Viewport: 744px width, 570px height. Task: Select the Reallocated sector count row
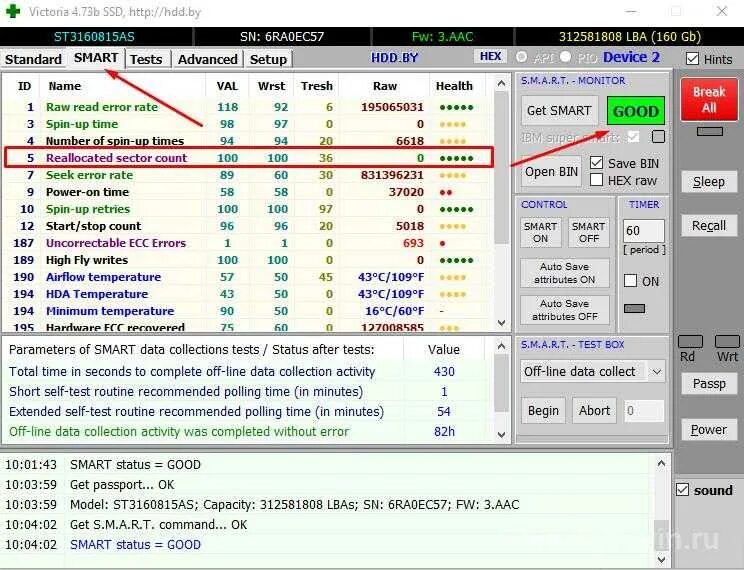[x=247, y=158]
